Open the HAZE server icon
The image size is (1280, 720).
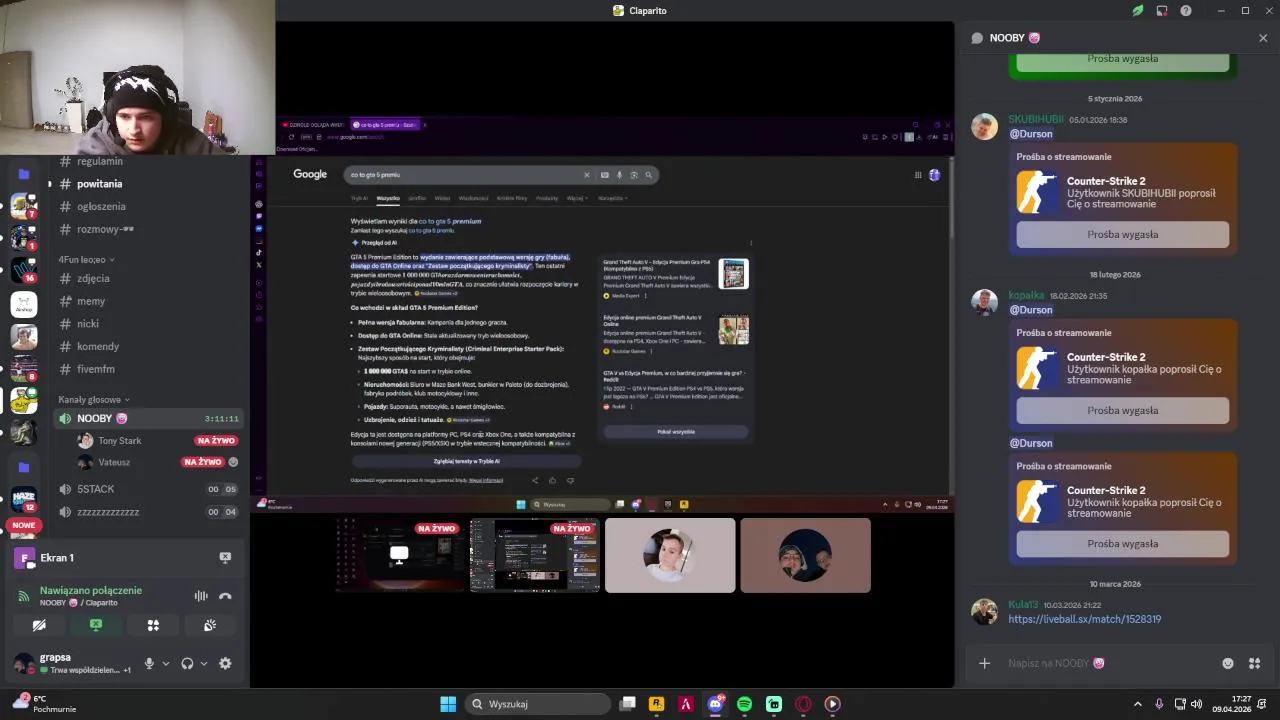point(23,499)
